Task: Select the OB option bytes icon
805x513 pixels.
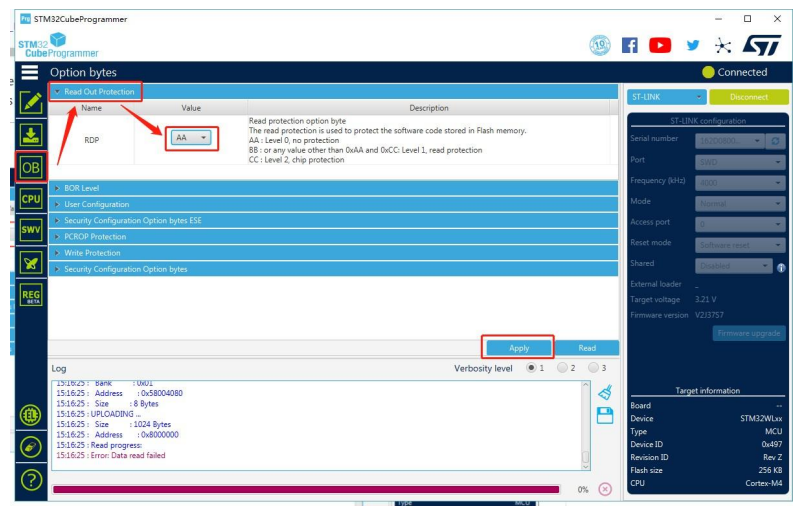Action: 30,167
